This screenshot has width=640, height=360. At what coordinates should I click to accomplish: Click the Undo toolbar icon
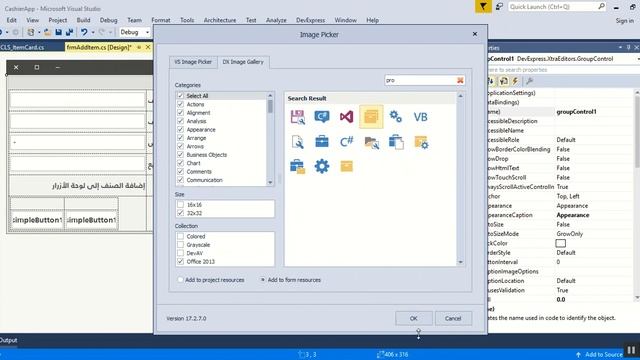(84, 32)
